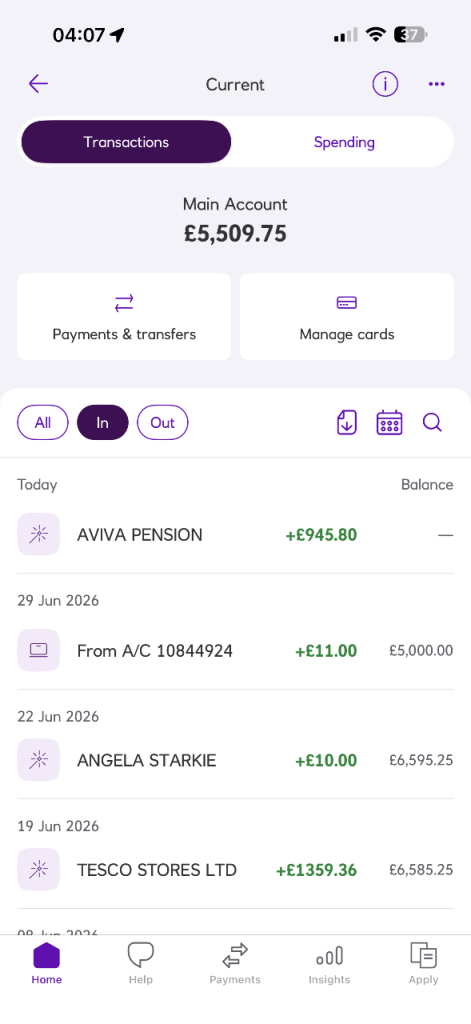Screen dimensions: 471x1024
Task: Open the account info icon
Action: pos(385,84)
